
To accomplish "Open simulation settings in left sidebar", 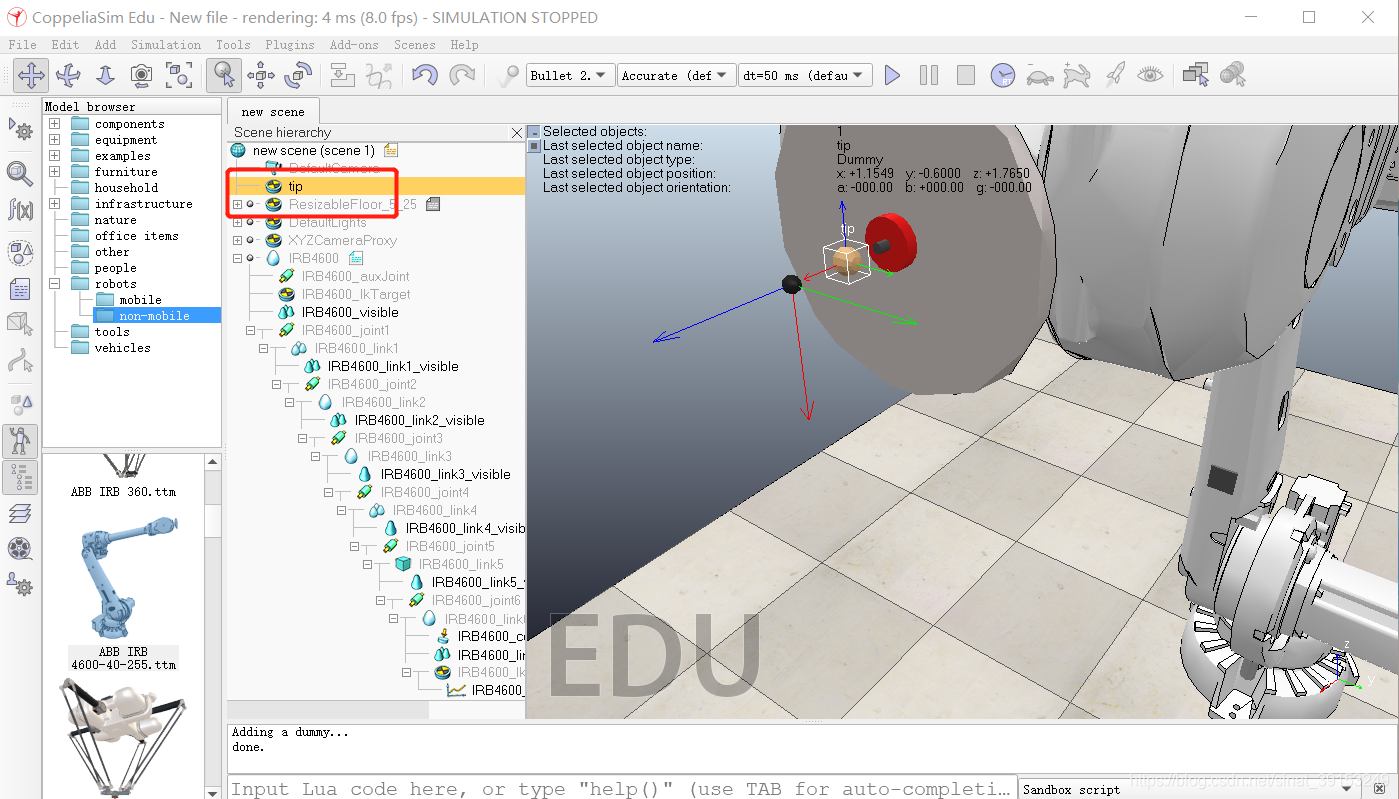I will pos(20,129).
